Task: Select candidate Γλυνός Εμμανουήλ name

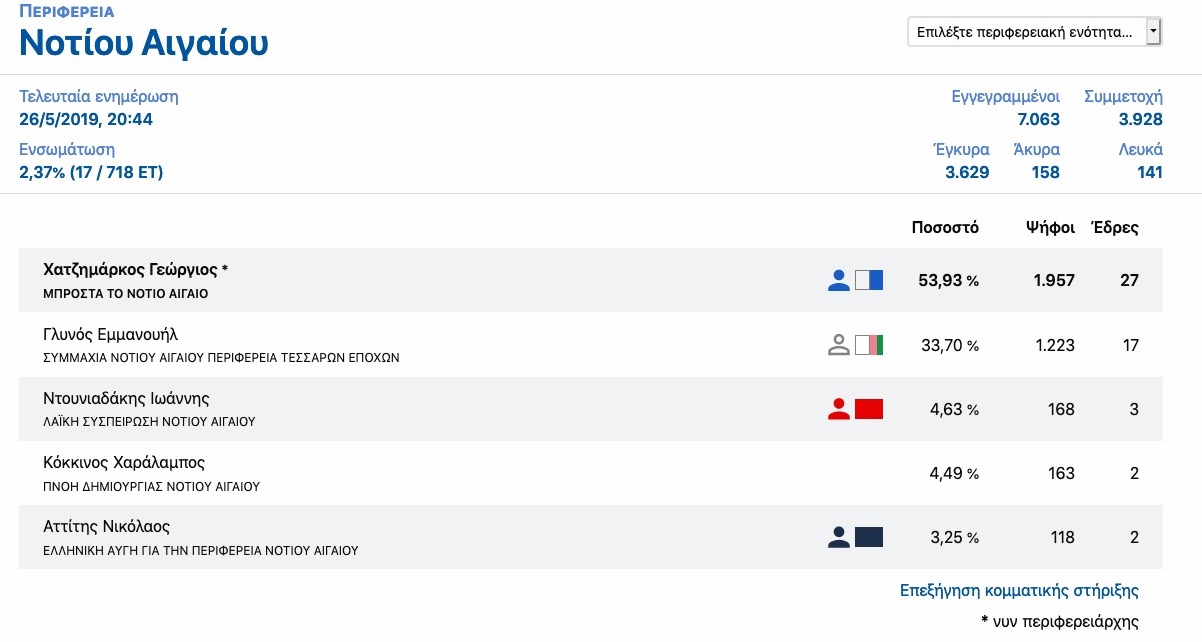Action: pyautogui.click(x=110, y=334)
